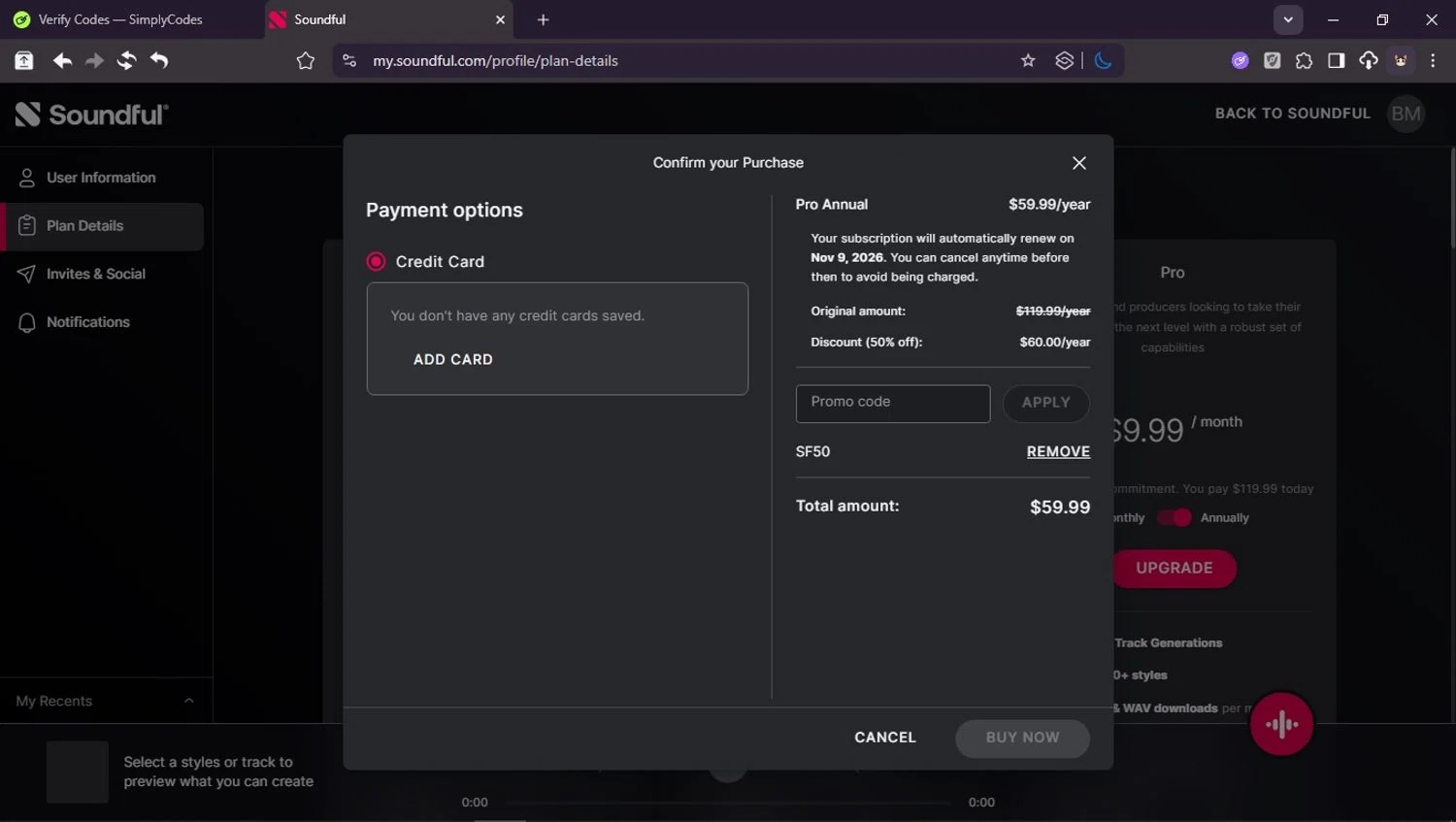Toggle the browser side panel icon

1336,61
